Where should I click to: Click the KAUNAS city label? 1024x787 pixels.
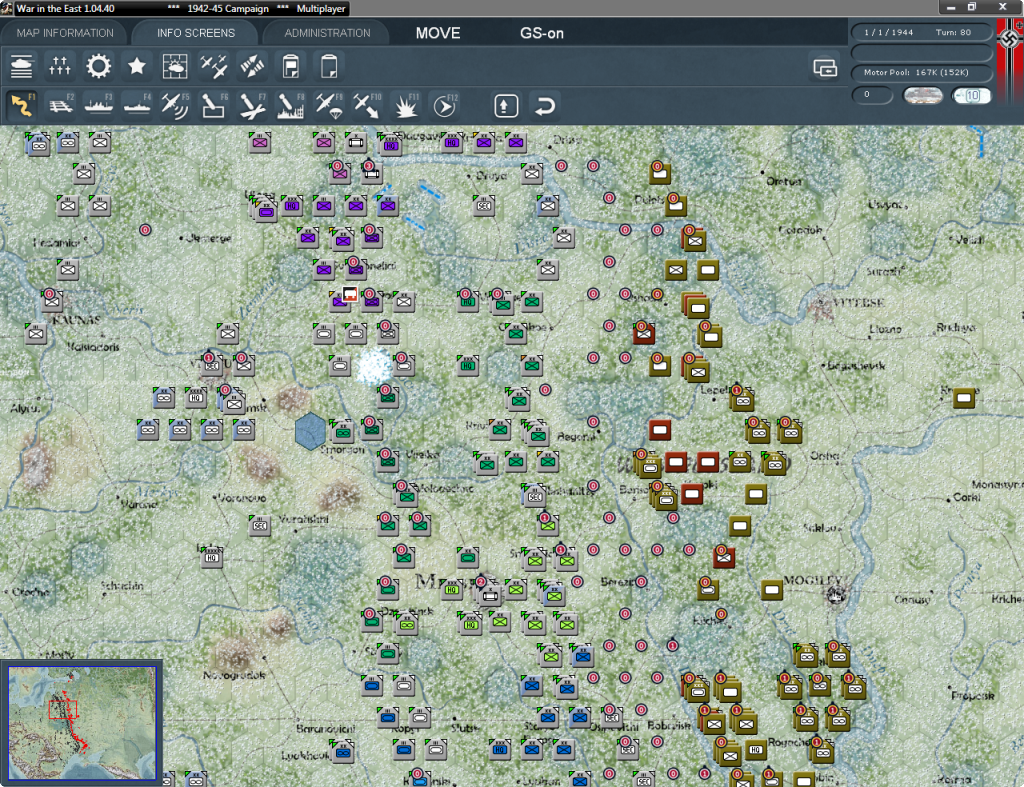[x=76, y=320]
